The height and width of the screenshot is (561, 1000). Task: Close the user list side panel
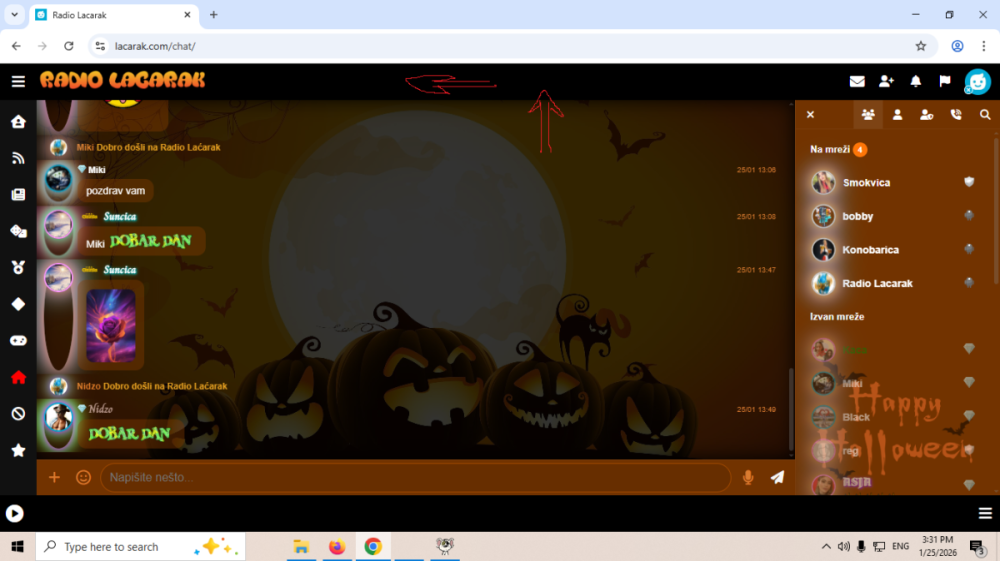(810, 115)
